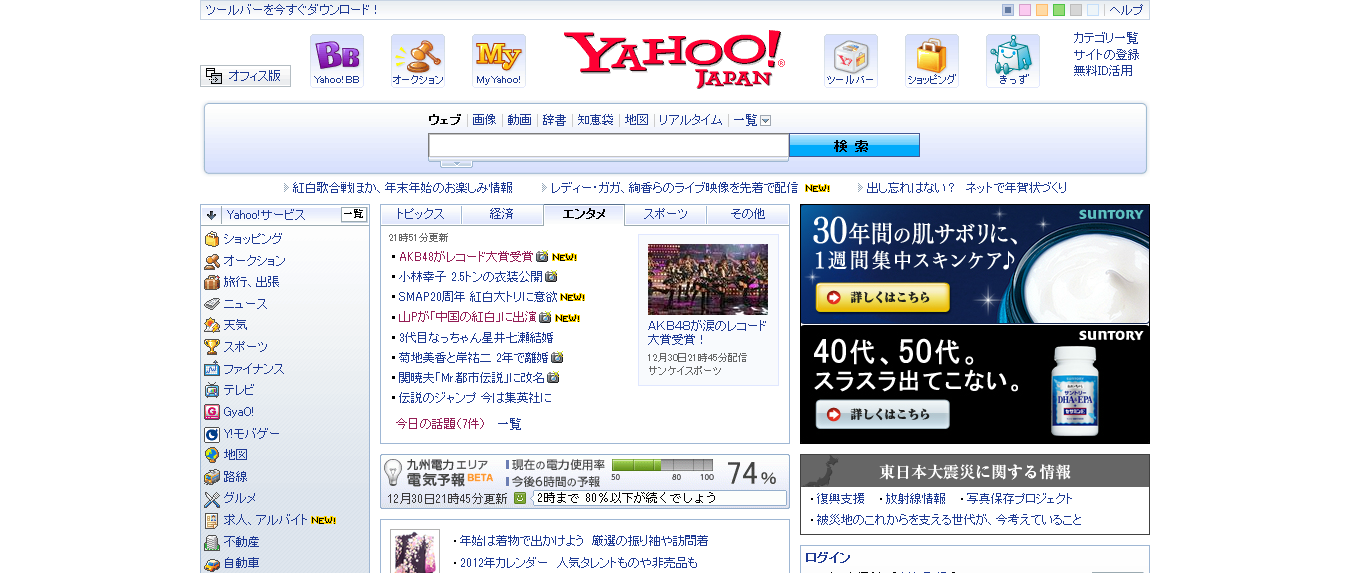The height and width of the screenshot is (573, 1349).
Task: Open the カテゴリ一覧 link
Action: pyautogui.click(x=1106, y=38)
